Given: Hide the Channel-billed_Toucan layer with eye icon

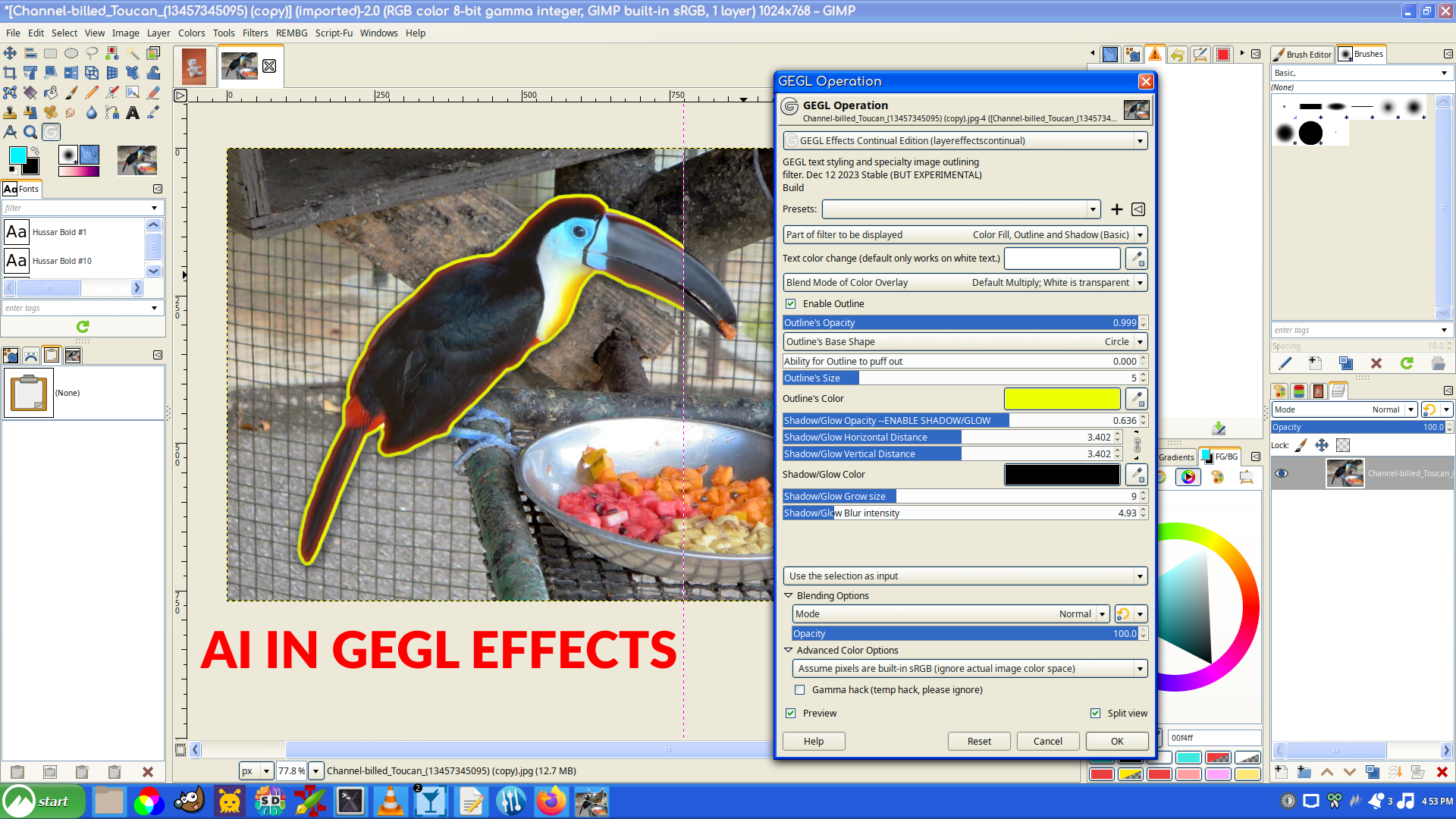Looking at the screenshot, I should tap(1282, 473).
